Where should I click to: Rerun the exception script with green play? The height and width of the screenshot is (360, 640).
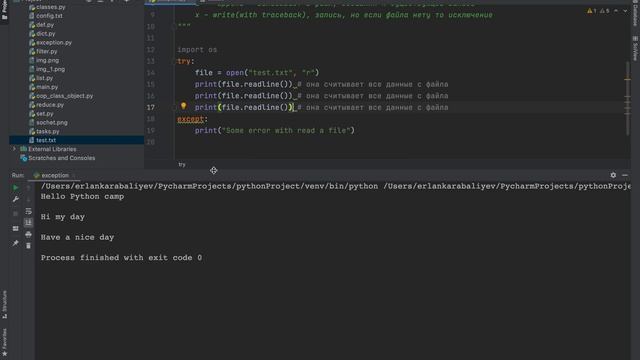point(16,188)
